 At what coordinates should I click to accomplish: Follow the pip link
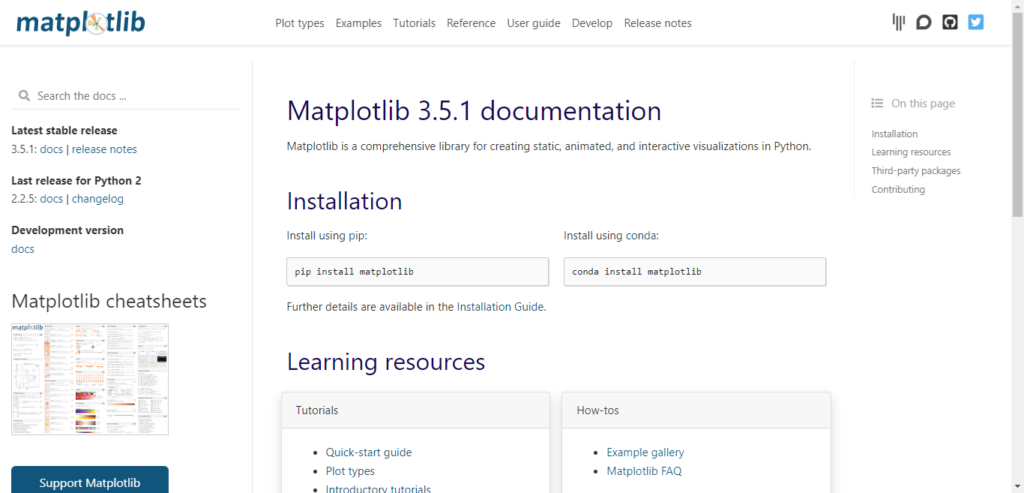[x=357, y=236]
